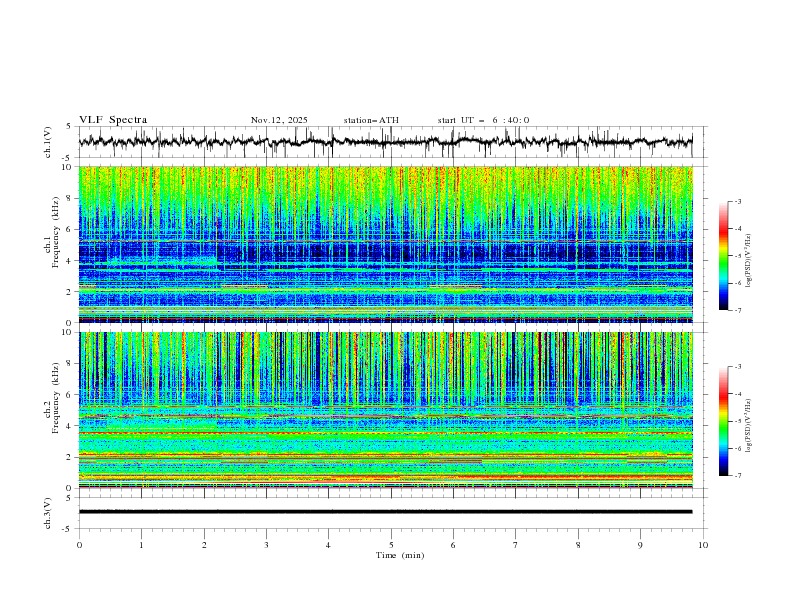Select the "start UT = 6 :40: 0" text
792x612 pixels.
[483, 120]
